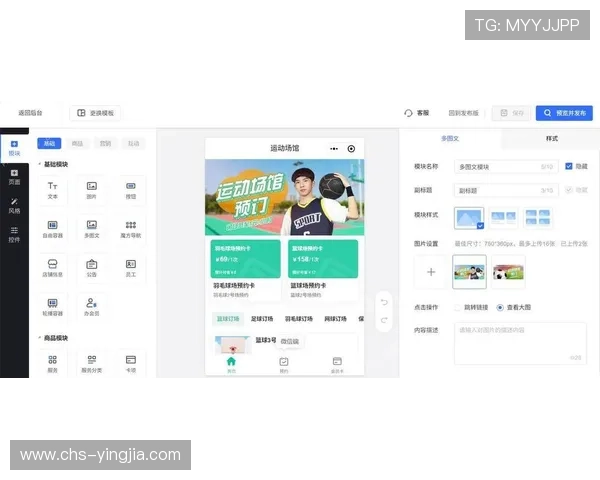Open the 多图文 tab in the properties panel
Screen dimensions: 600x480
(450, 139)
